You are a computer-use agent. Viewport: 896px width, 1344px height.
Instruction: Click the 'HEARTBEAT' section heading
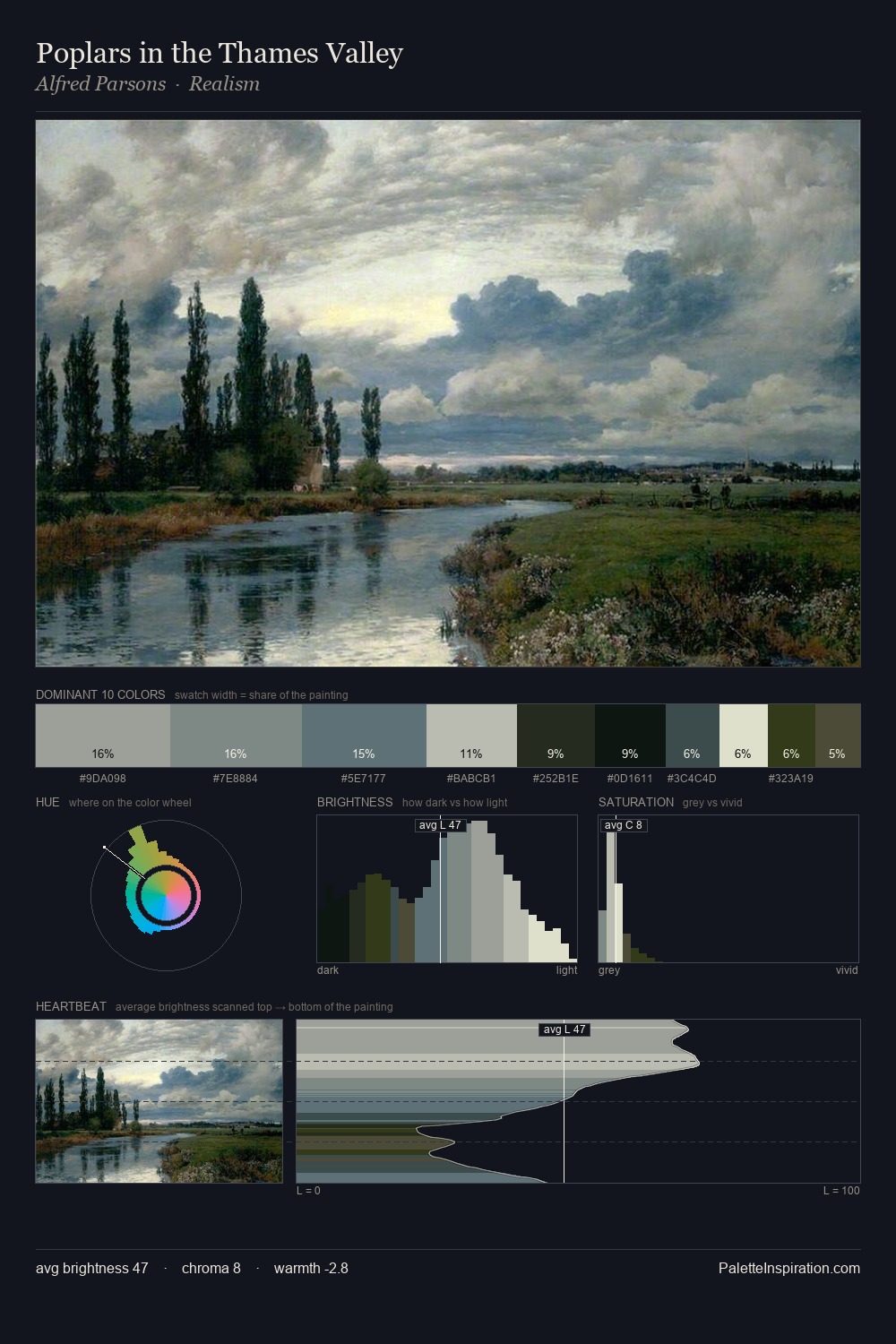click(x=71, y=1006)
